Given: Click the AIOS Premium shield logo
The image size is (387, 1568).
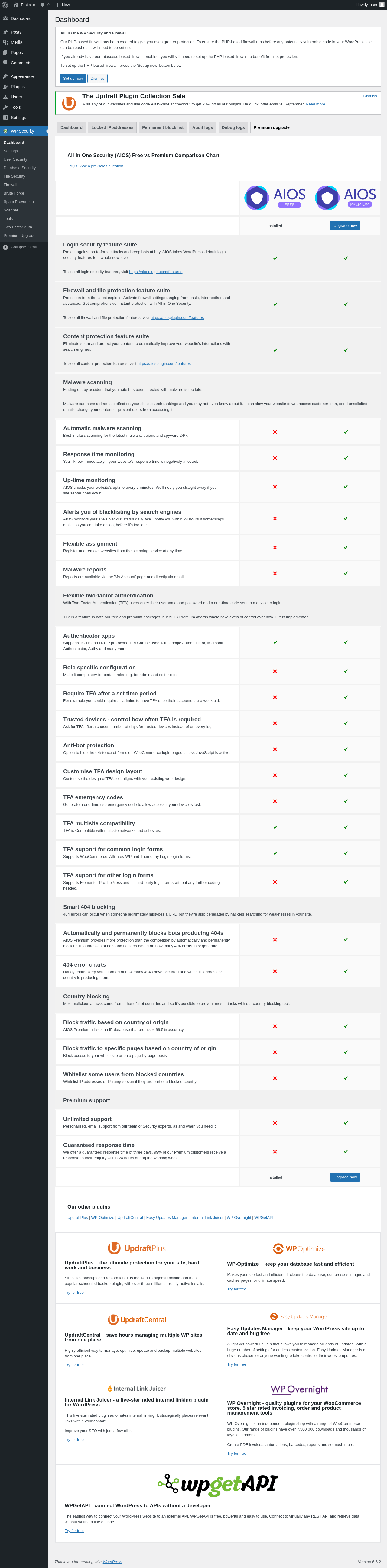Looking at the screenshot, I should pyautogui.click(x=327, y=198).
